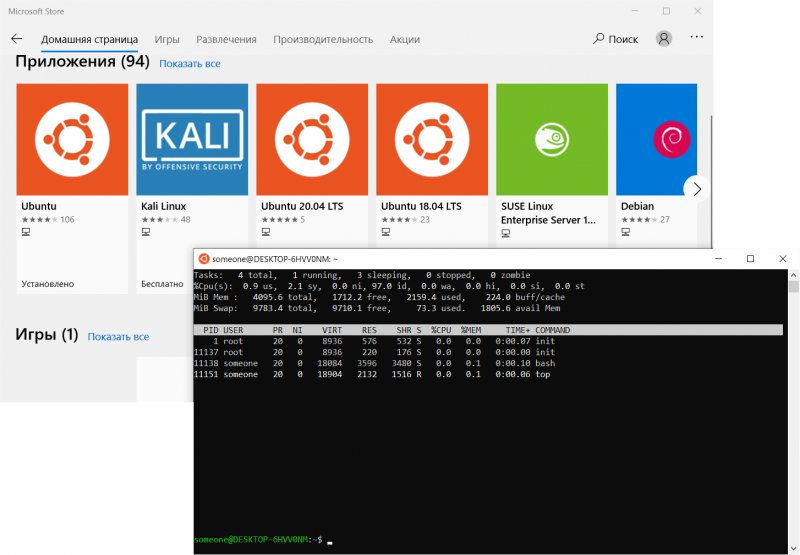
Task: Open the Debian app tile image
Action: point(656,139)
